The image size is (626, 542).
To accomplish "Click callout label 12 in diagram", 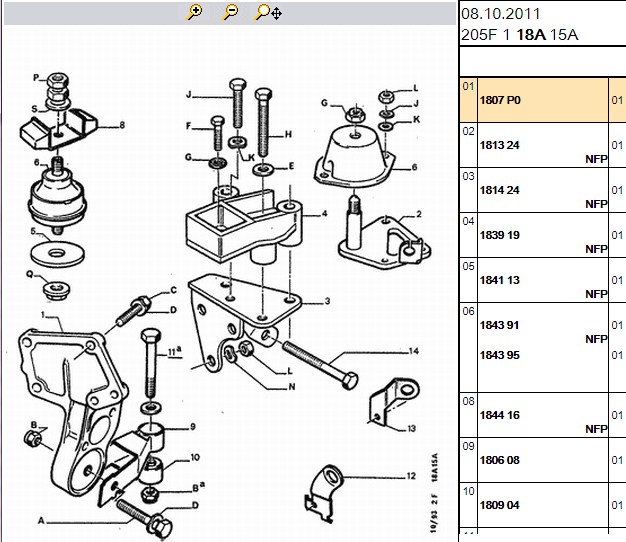I will pyautogui.click(x=411, y=476).
